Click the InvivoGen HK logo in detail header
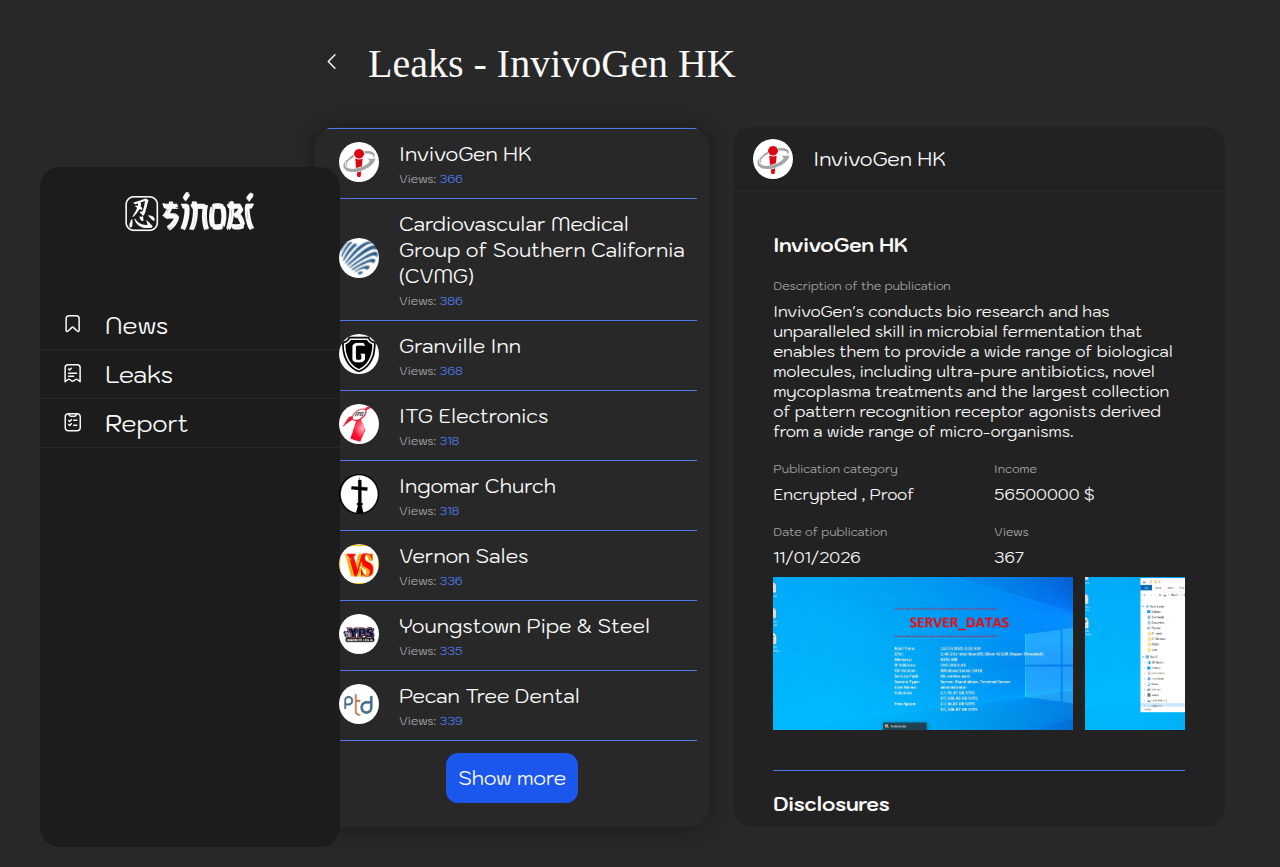 (773, 159)
